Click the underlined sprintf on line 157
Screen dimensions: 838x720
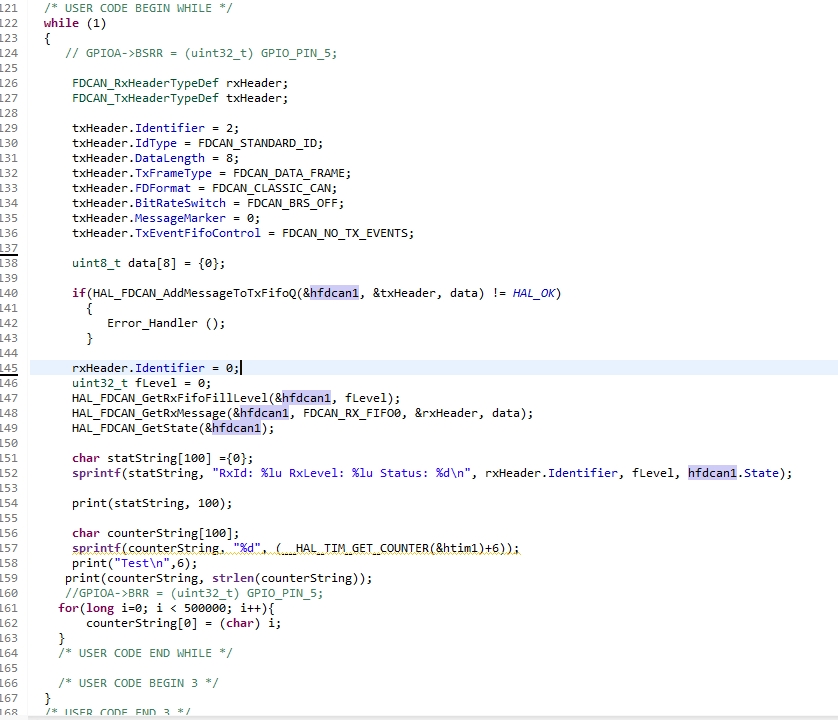click(x=96, y=548)
